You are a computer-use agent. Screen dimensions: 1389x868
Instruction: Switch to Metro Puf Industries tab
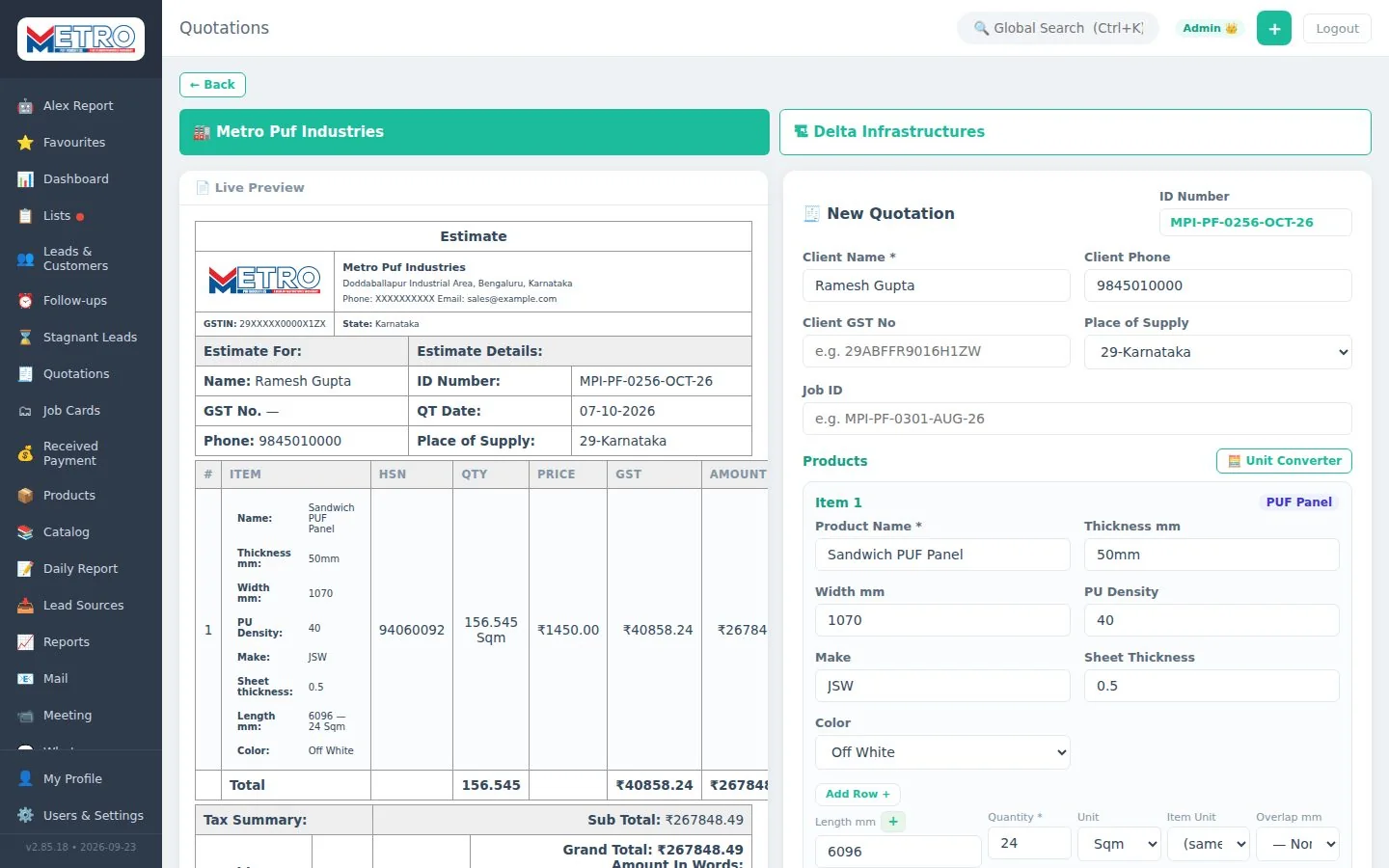pos(475,132)
